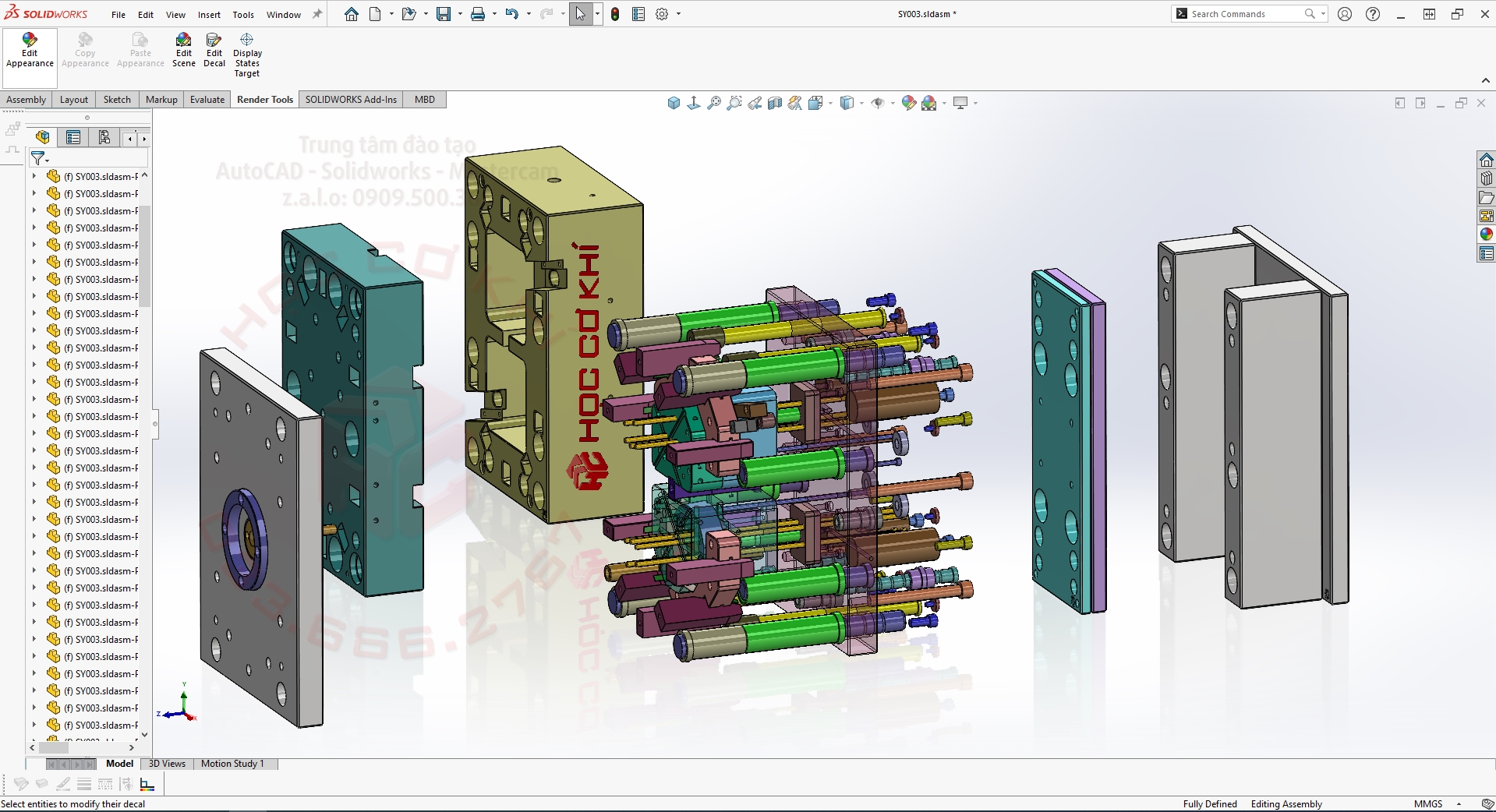Open File Properties list icon
The image size is (1496, 812).
point(638,14)
